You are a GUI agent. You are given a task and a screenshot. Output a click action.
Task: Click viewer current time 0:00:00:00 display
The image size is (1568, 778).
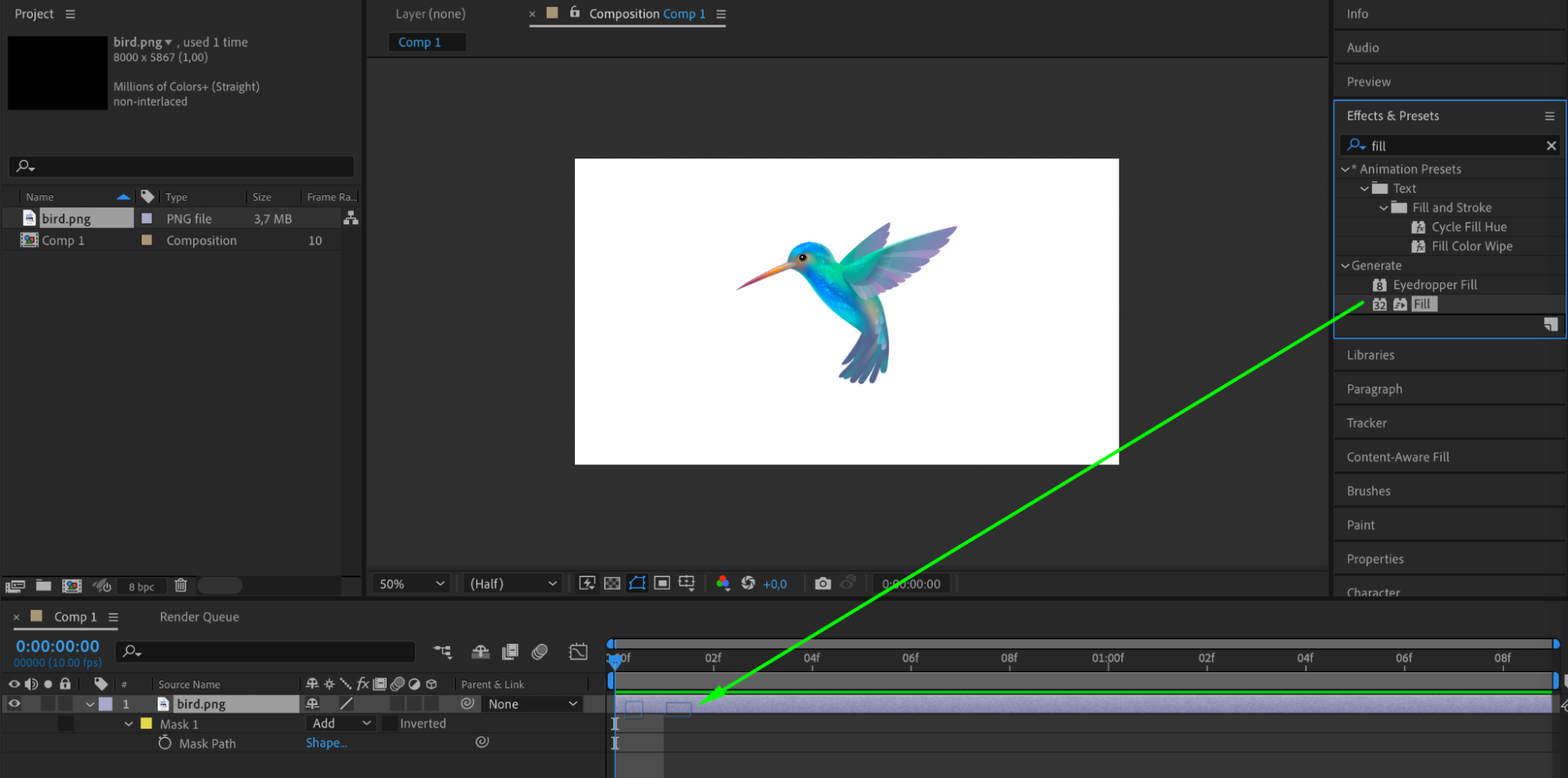(911, 583)
